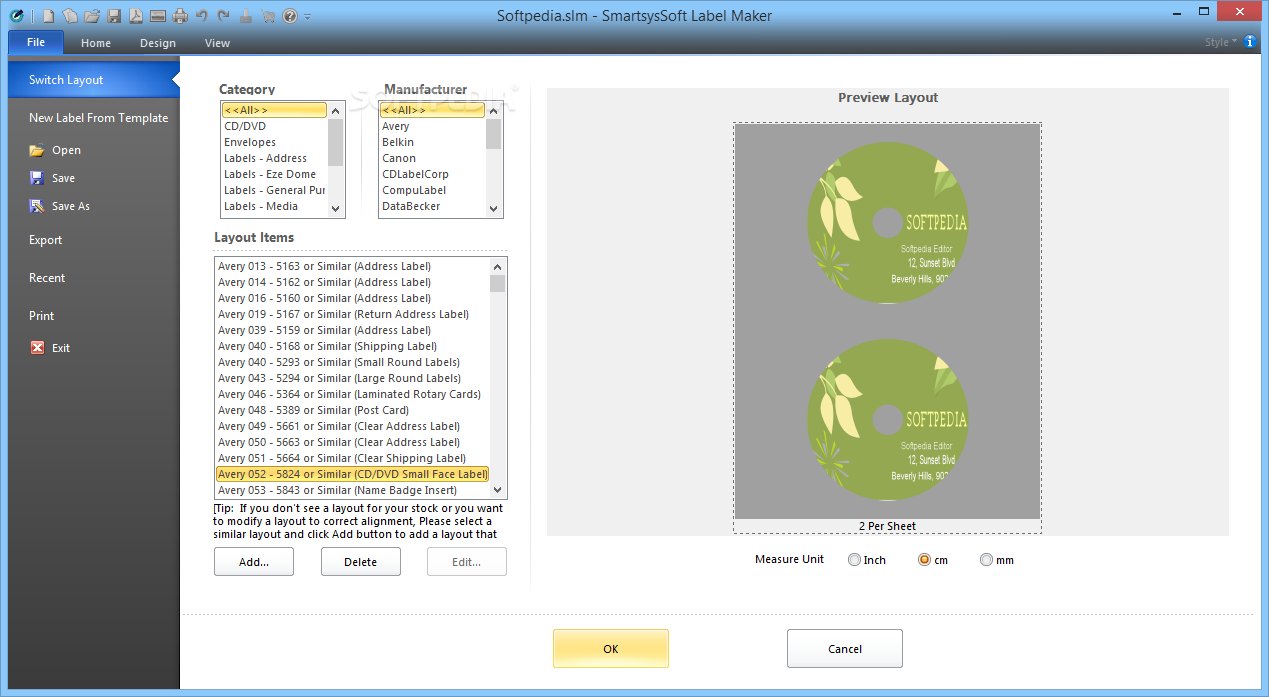The height and width of the screenshot is (697, 1269).
Task: Select Canon manufacturer
Action: tap(399, 158)
